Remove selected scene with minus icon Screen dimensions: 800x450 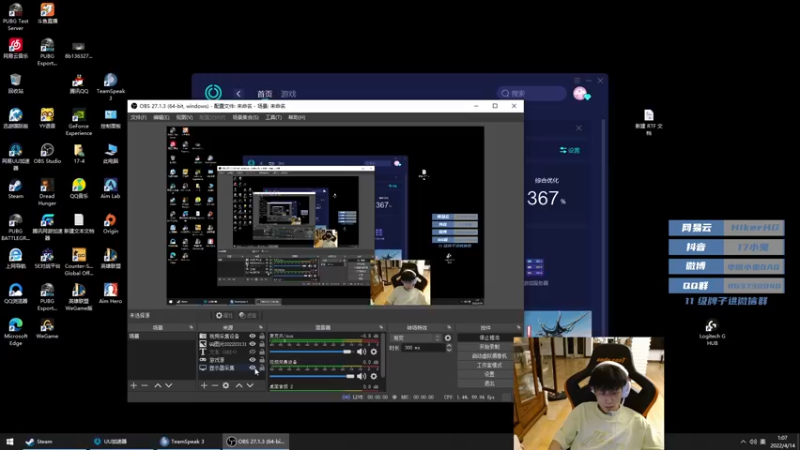pyautogui.click(x=145, y=385)
